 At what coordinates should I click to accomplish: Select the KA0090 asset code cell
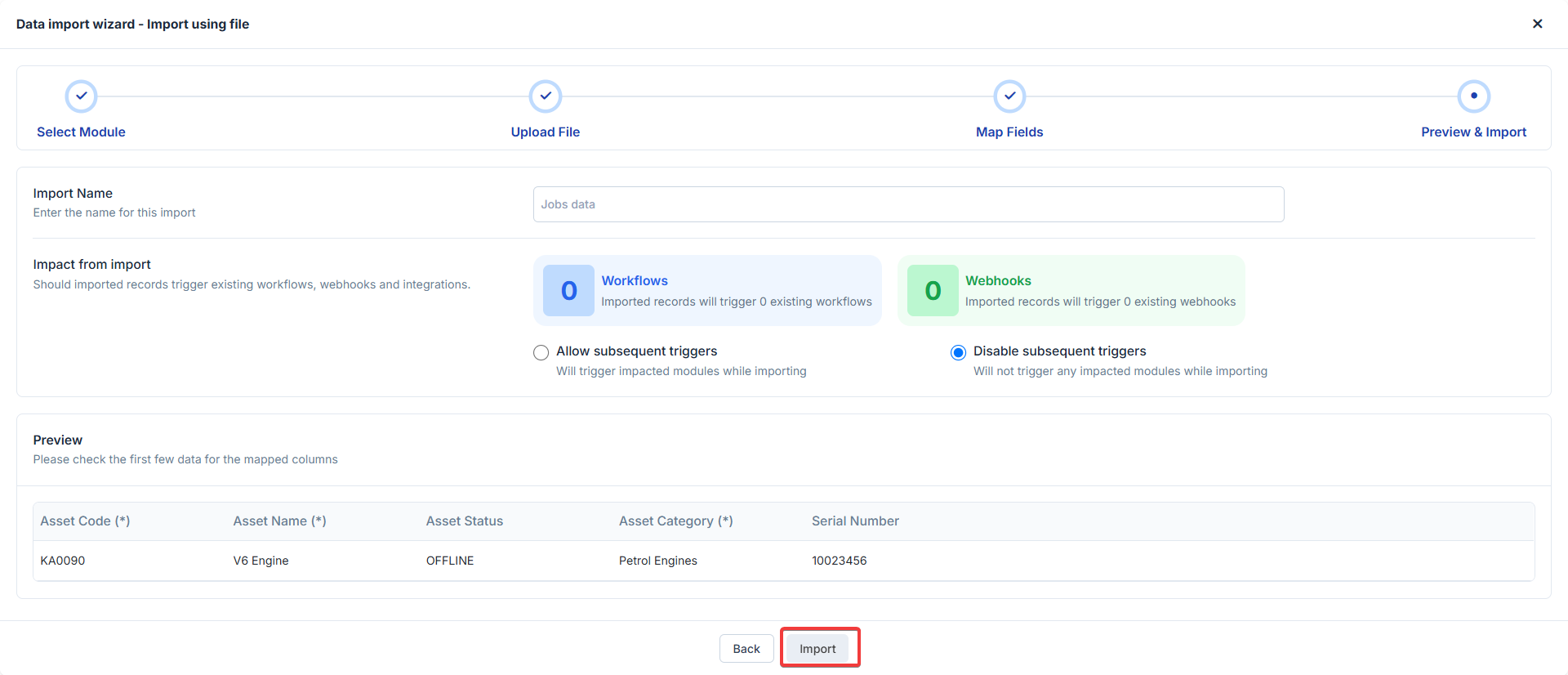[x=63, y=561]
